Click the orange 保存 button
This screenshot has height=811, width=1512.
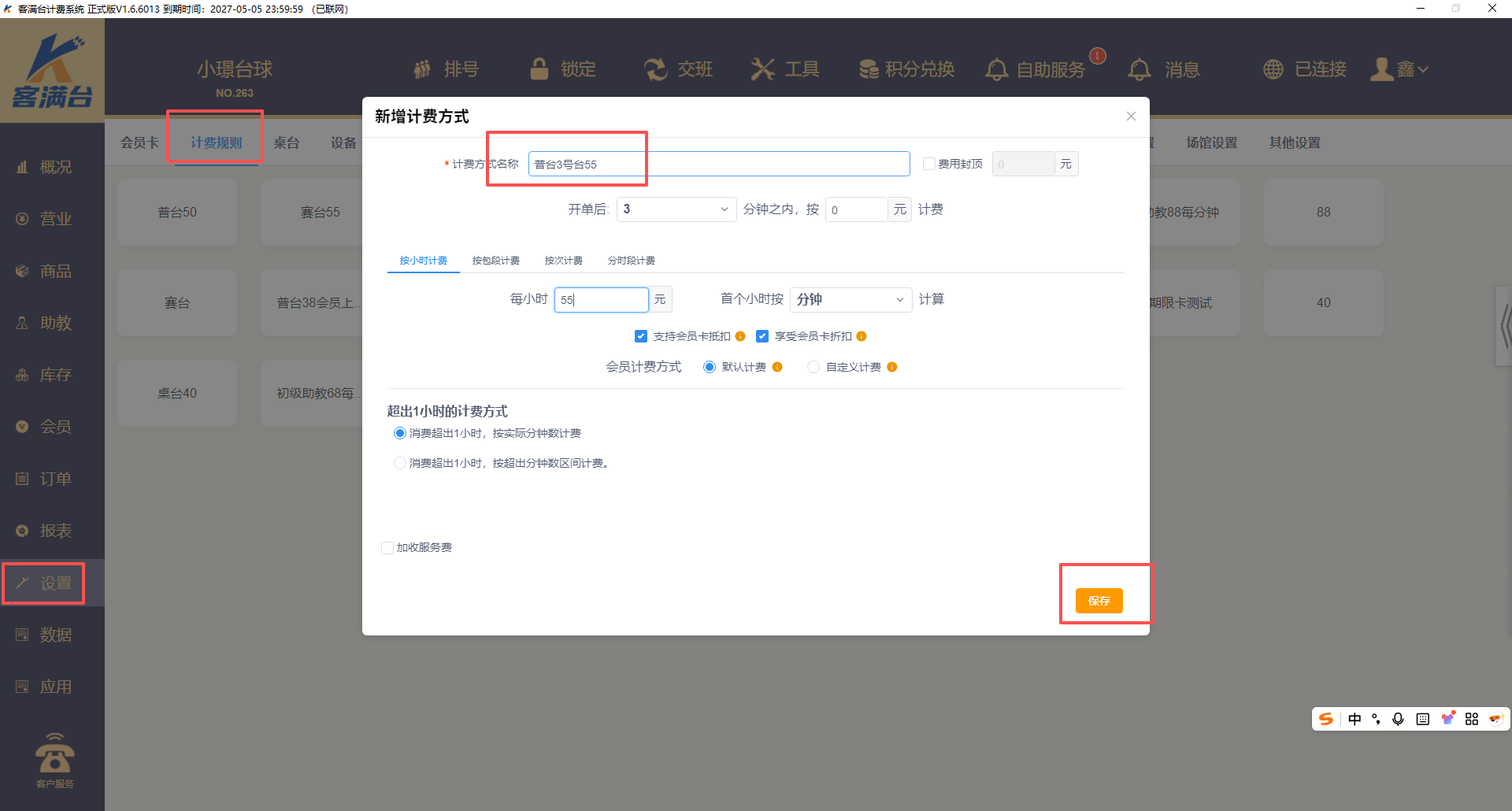coord(1099,601)
